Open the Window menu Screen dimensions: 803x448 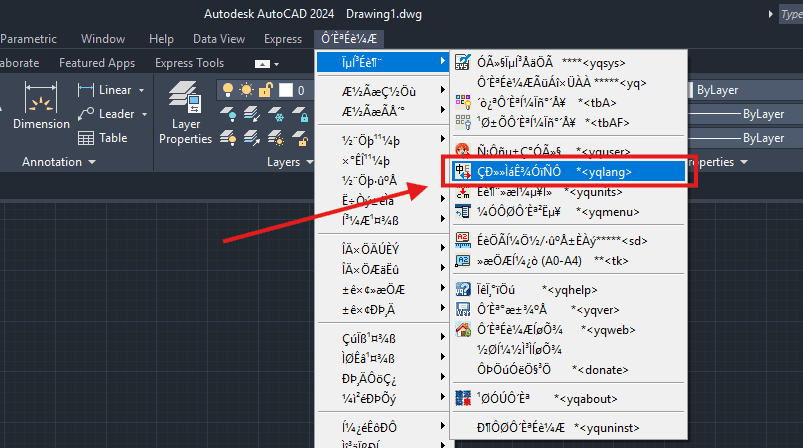(103, 39)
